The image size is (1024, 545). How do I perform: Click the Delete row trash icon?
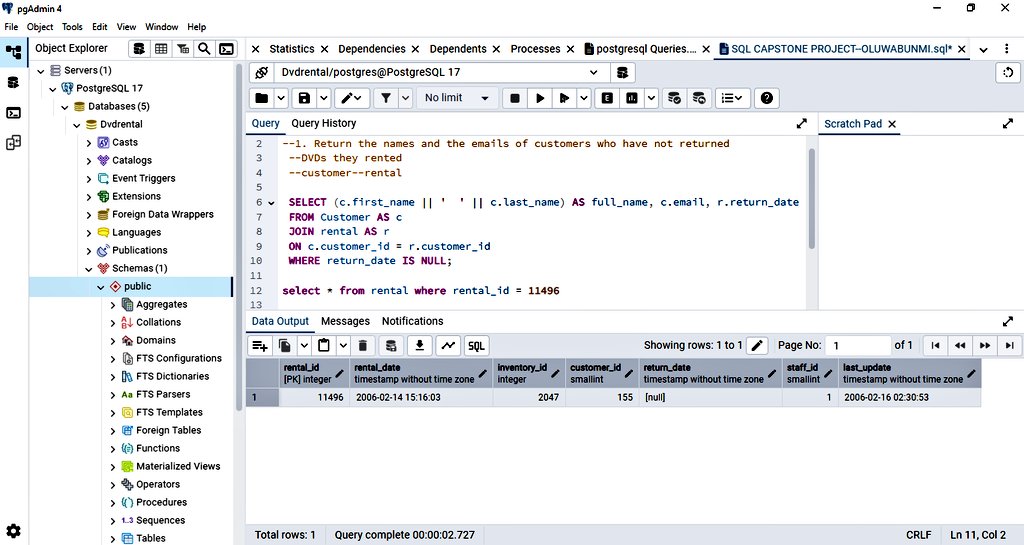(363, 346)
